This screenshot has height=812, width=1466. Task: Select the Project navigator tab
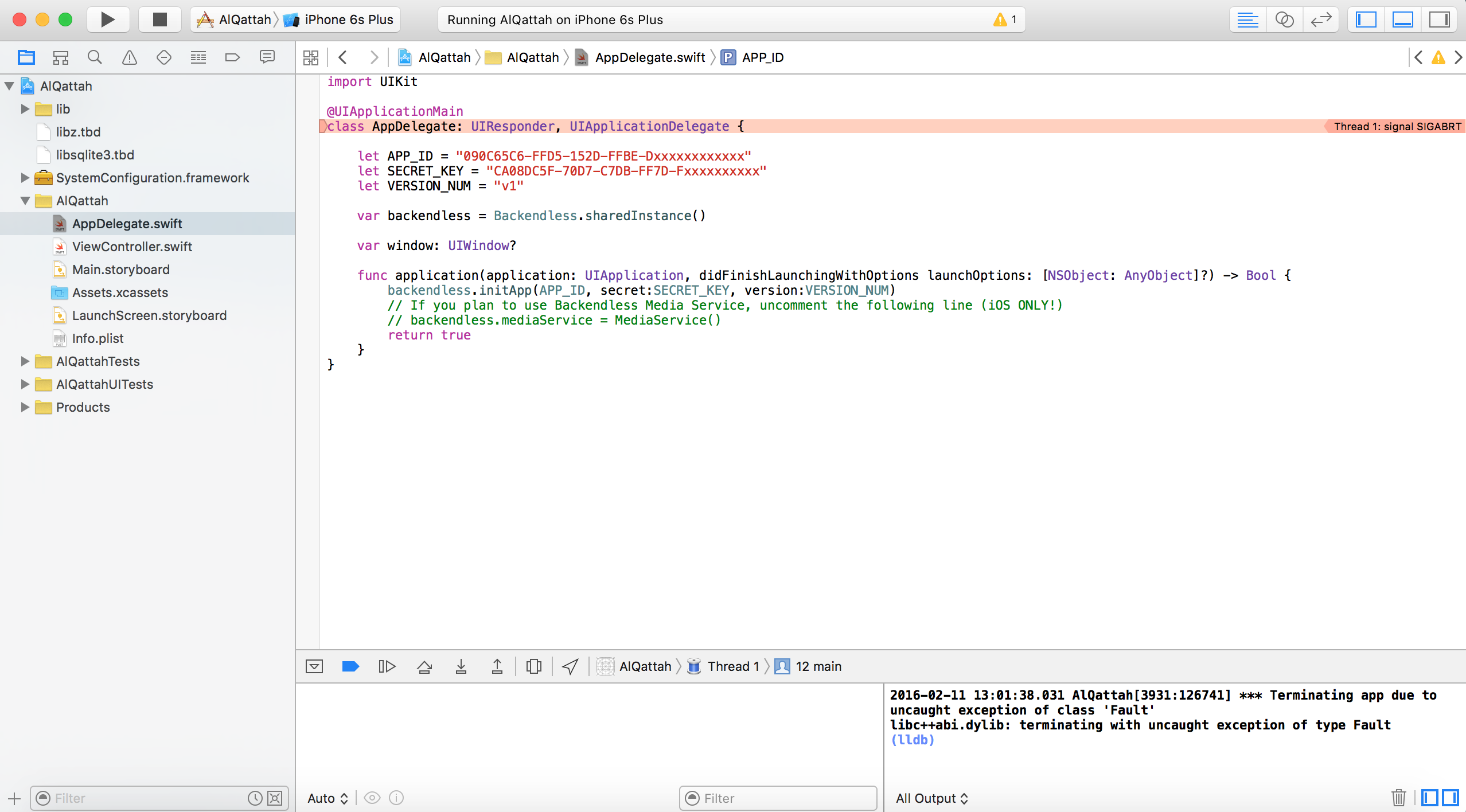(26, 57)
